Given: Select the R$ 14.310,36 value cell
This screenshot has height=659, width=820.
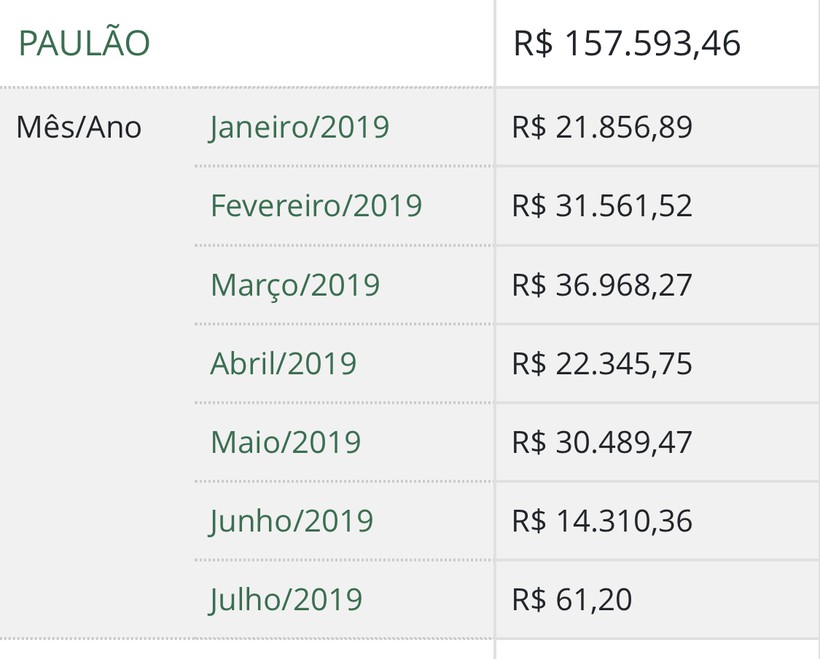Looking at the screenshot, I should (x=602, y=521).
